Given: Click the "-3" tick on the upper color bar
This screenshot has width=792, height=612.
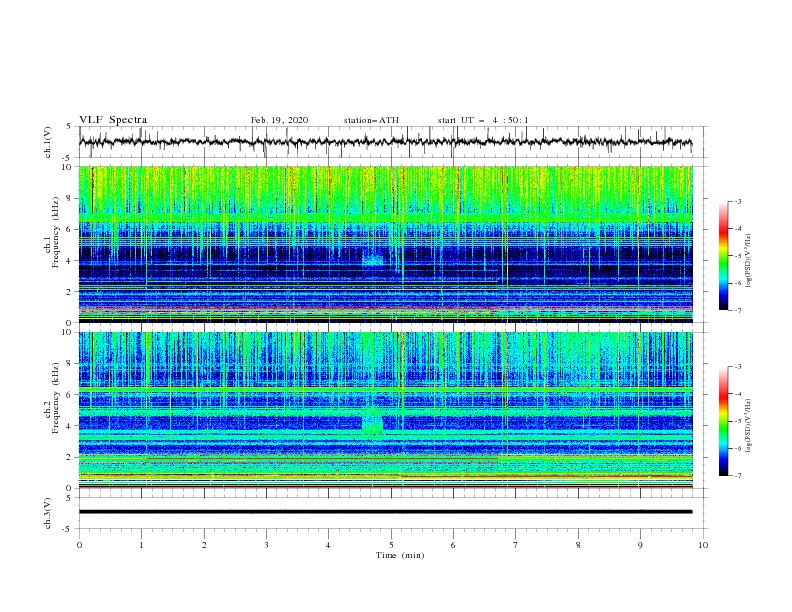Looking at the screenshot, I should (737, 201).
